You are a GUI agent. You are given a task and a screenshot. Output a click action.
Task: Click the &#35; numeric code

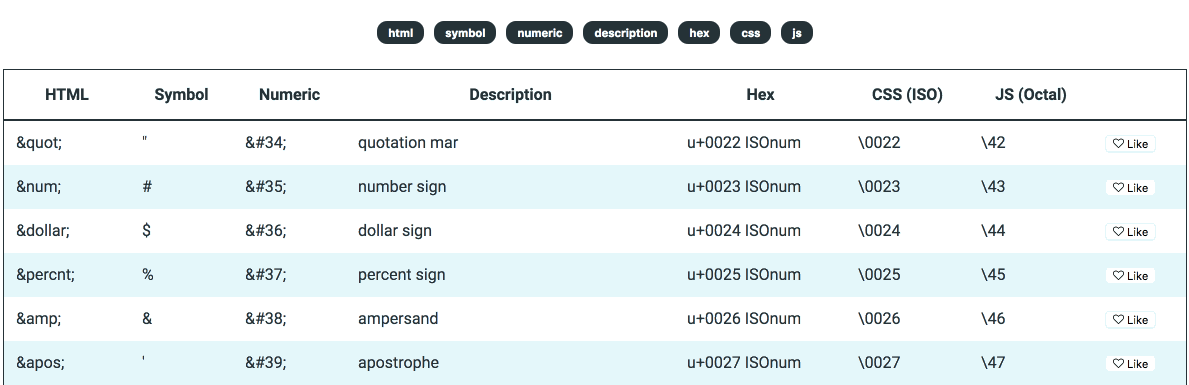(265, 186)
